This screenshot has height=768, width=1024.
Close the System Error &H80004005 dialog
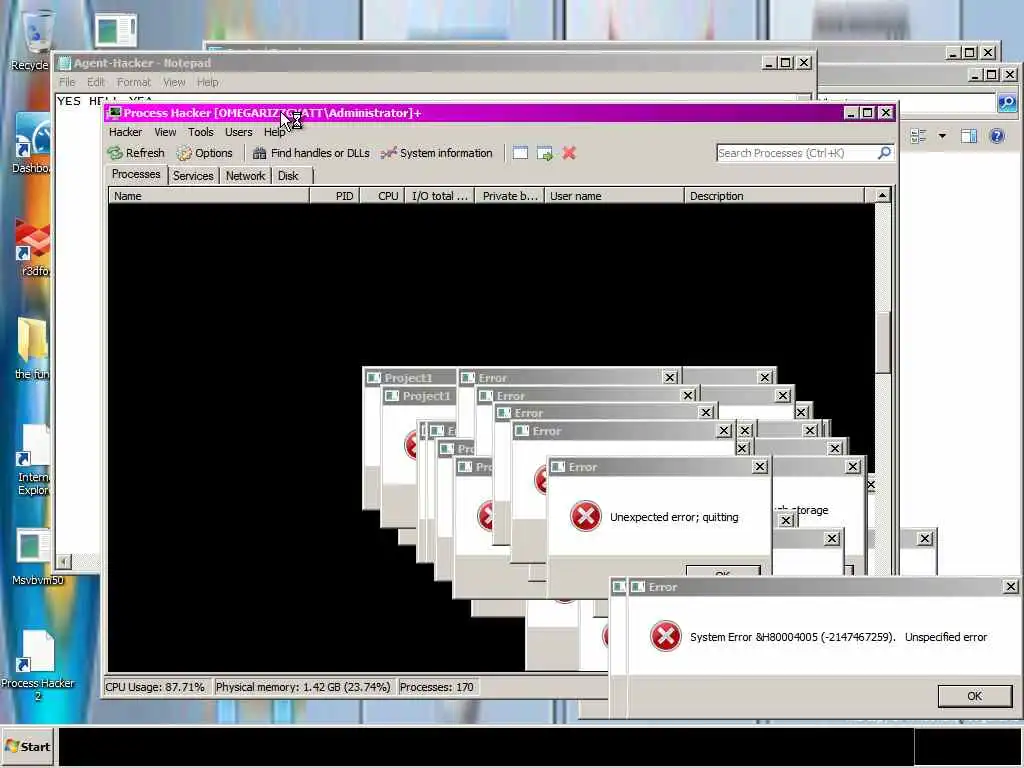tap(1010, 586)
